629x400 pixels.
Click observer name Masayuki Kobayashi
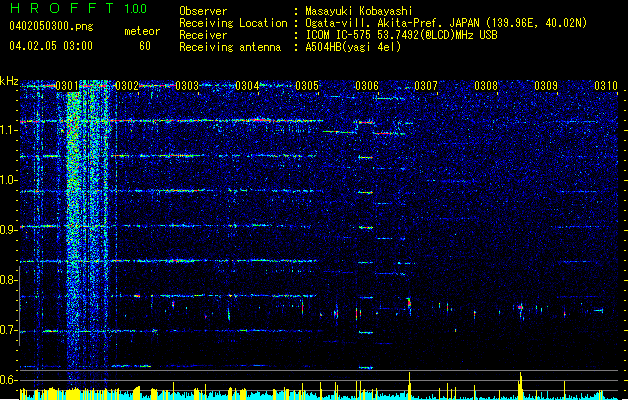pos(358,11)
